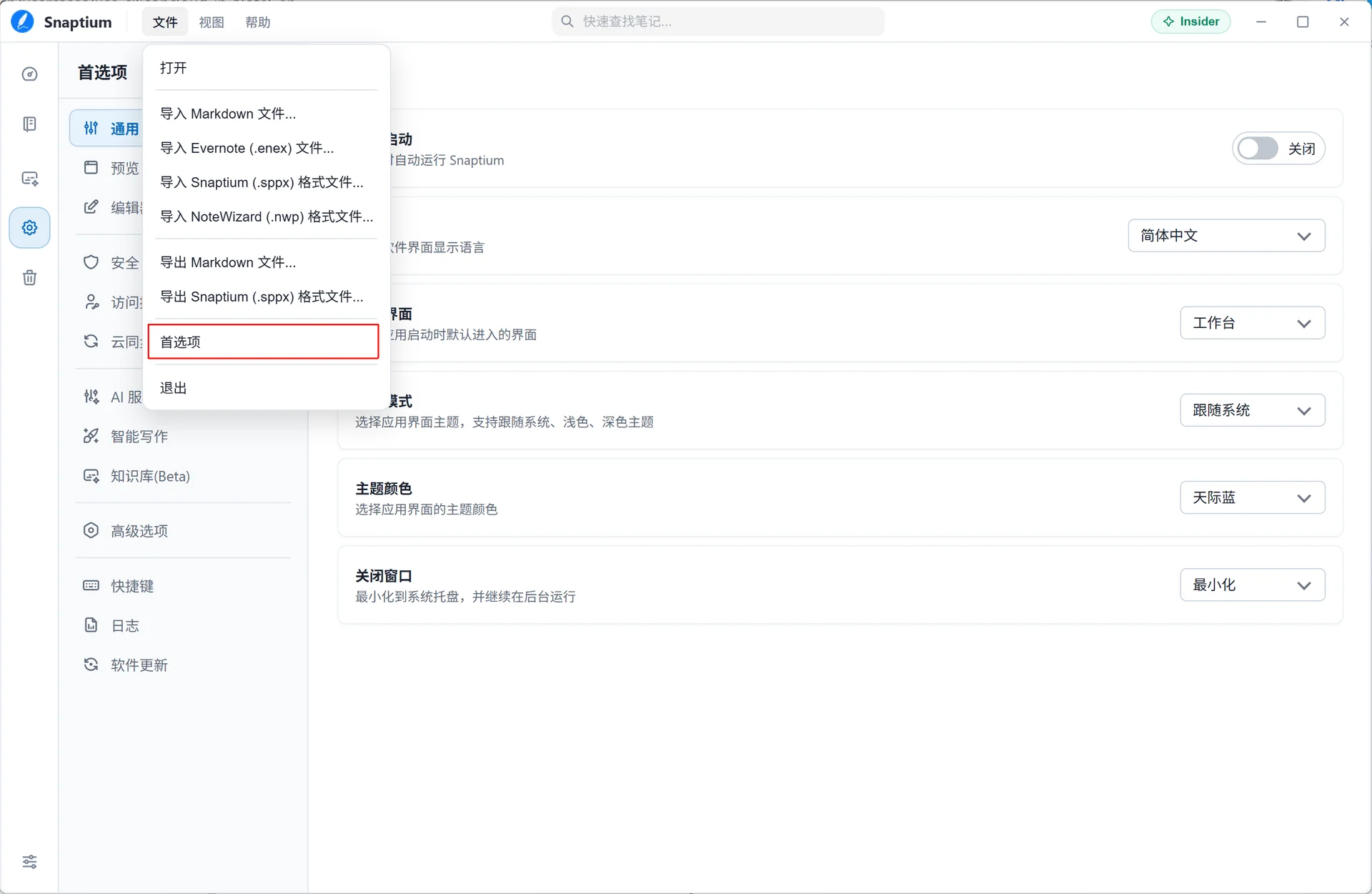This screenshot has width=1372, height=894.
Task: Click the knowledge base icon beside 知识库(Beta)
Action: pos(91,476)
